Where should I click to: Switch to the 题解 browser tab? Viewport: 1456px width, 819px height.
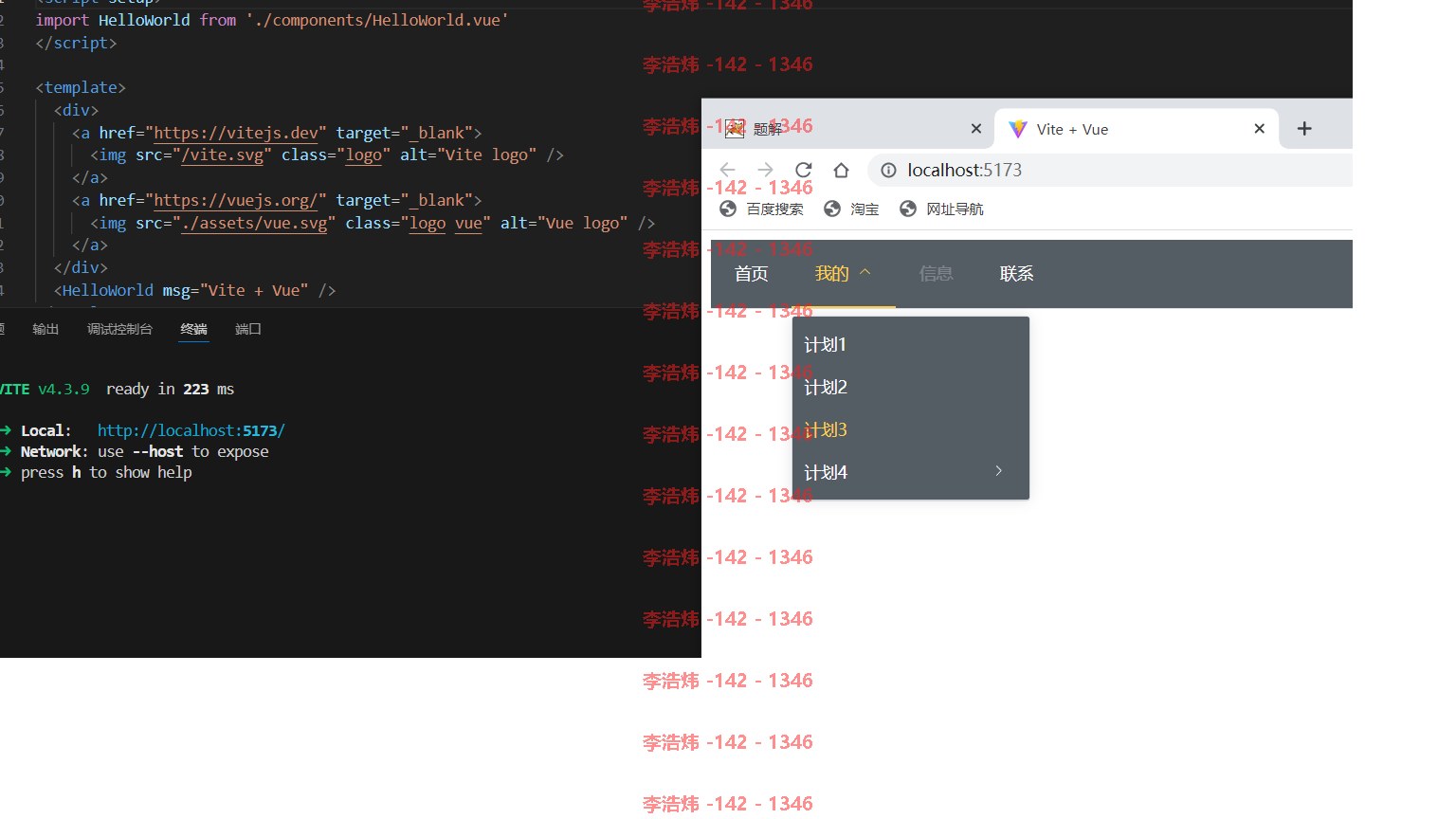click(848, 129)
